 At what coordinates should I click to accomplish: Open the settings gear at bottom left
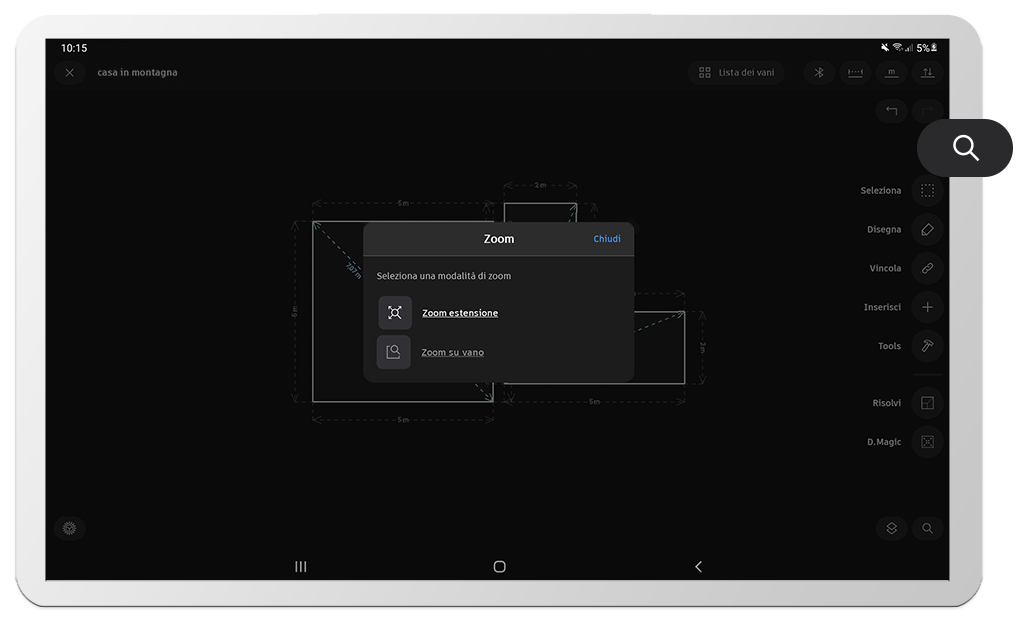tap(69, 528)
